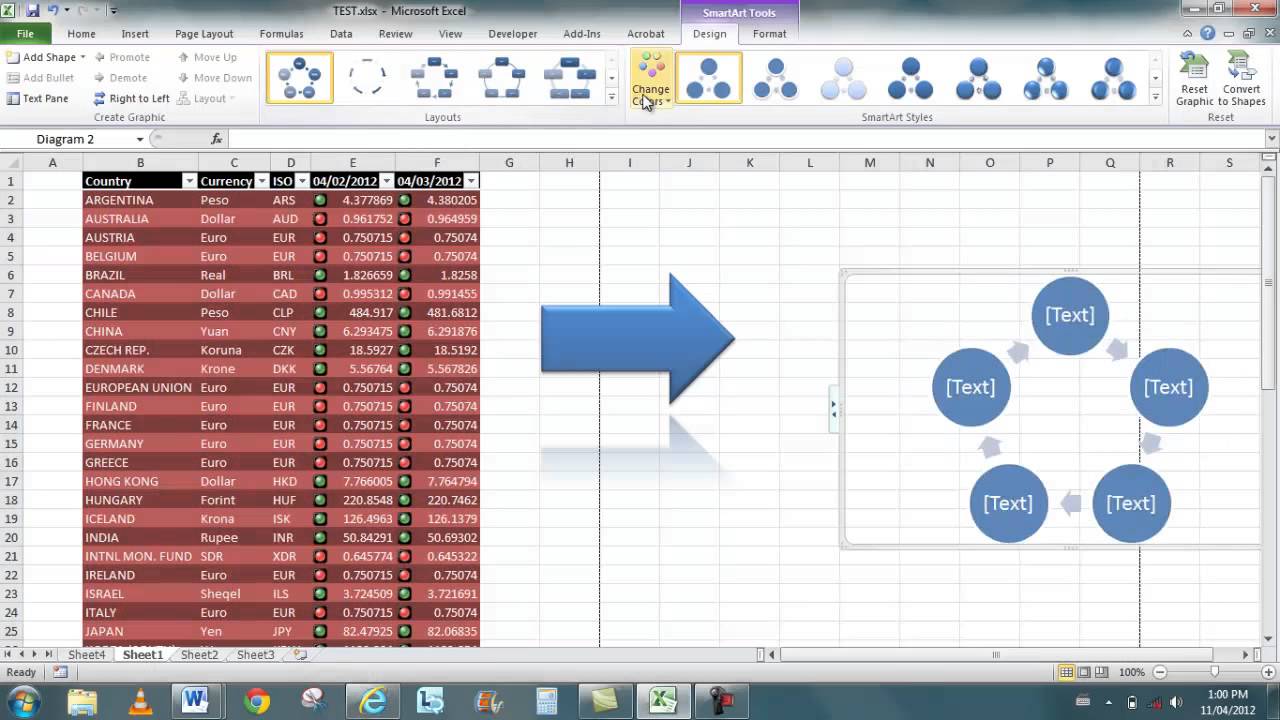Viewport: 1280px width, 720px height.
Task: Expand the Layouts gallery More button
Action: pyautogui.click(x=611, y=97)
